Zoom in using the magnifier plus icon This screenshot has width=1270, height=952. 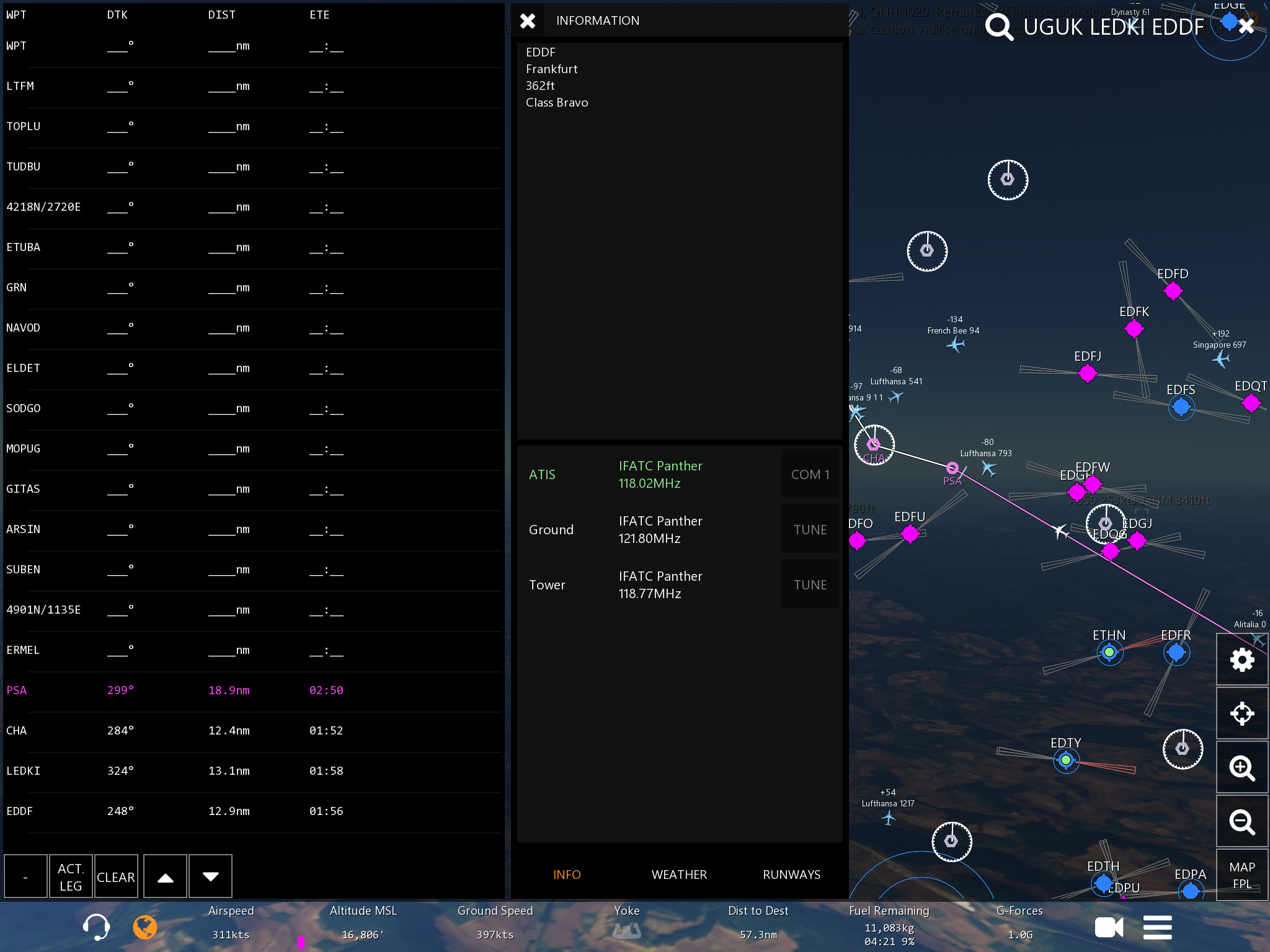click(1241, 768)
